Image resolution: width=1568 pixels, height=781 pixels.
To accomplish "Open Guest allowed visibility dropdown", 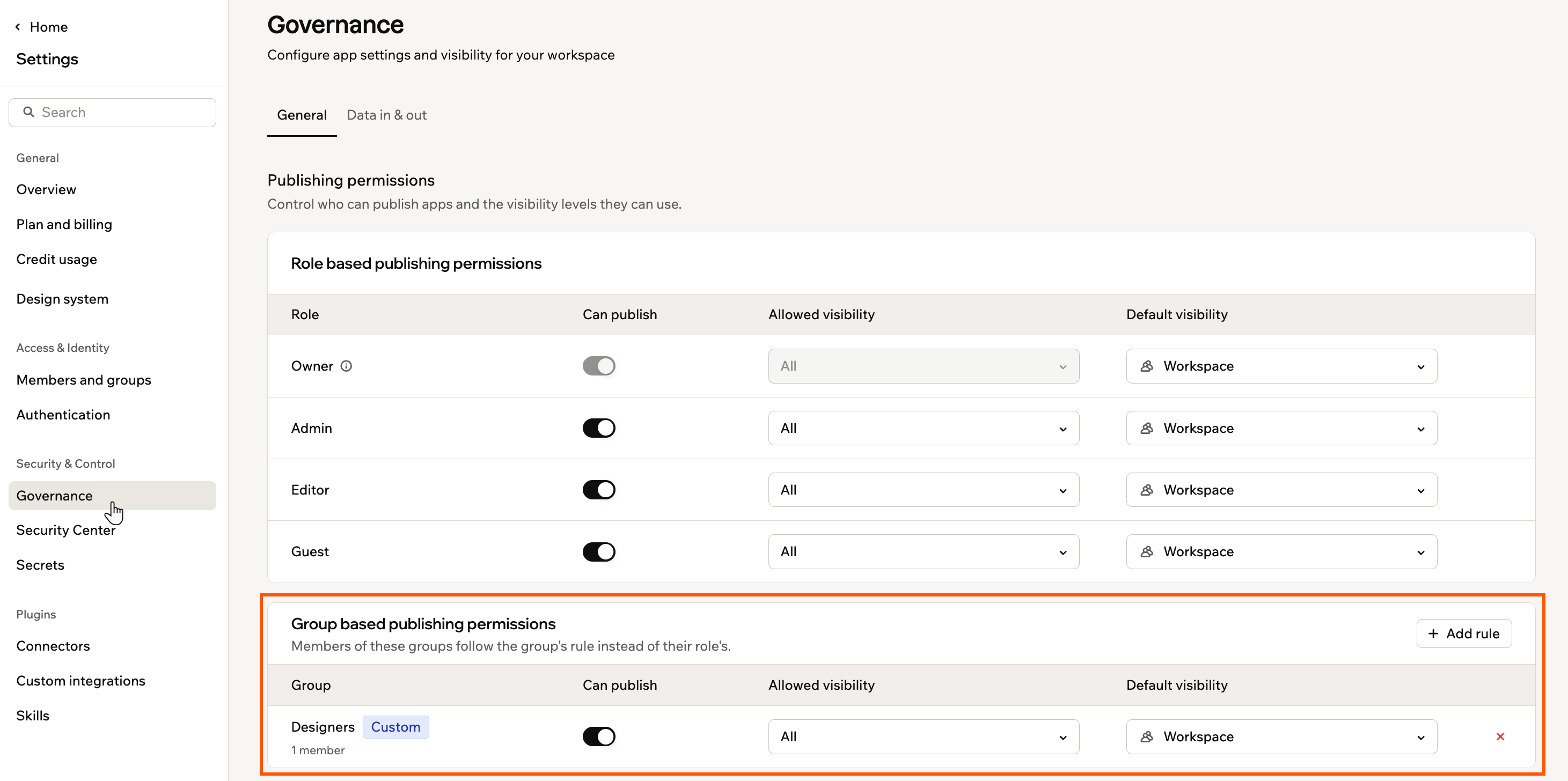I will [x=924, y=551].
